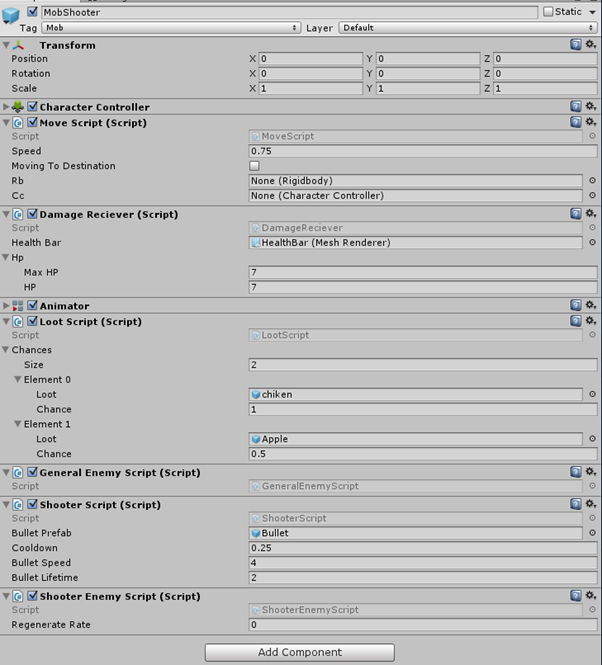This screenshot has width=602, height=665.
Task: Open Damage Reciever gear menu
Action: pyautogui.click(x=591, y=214)
